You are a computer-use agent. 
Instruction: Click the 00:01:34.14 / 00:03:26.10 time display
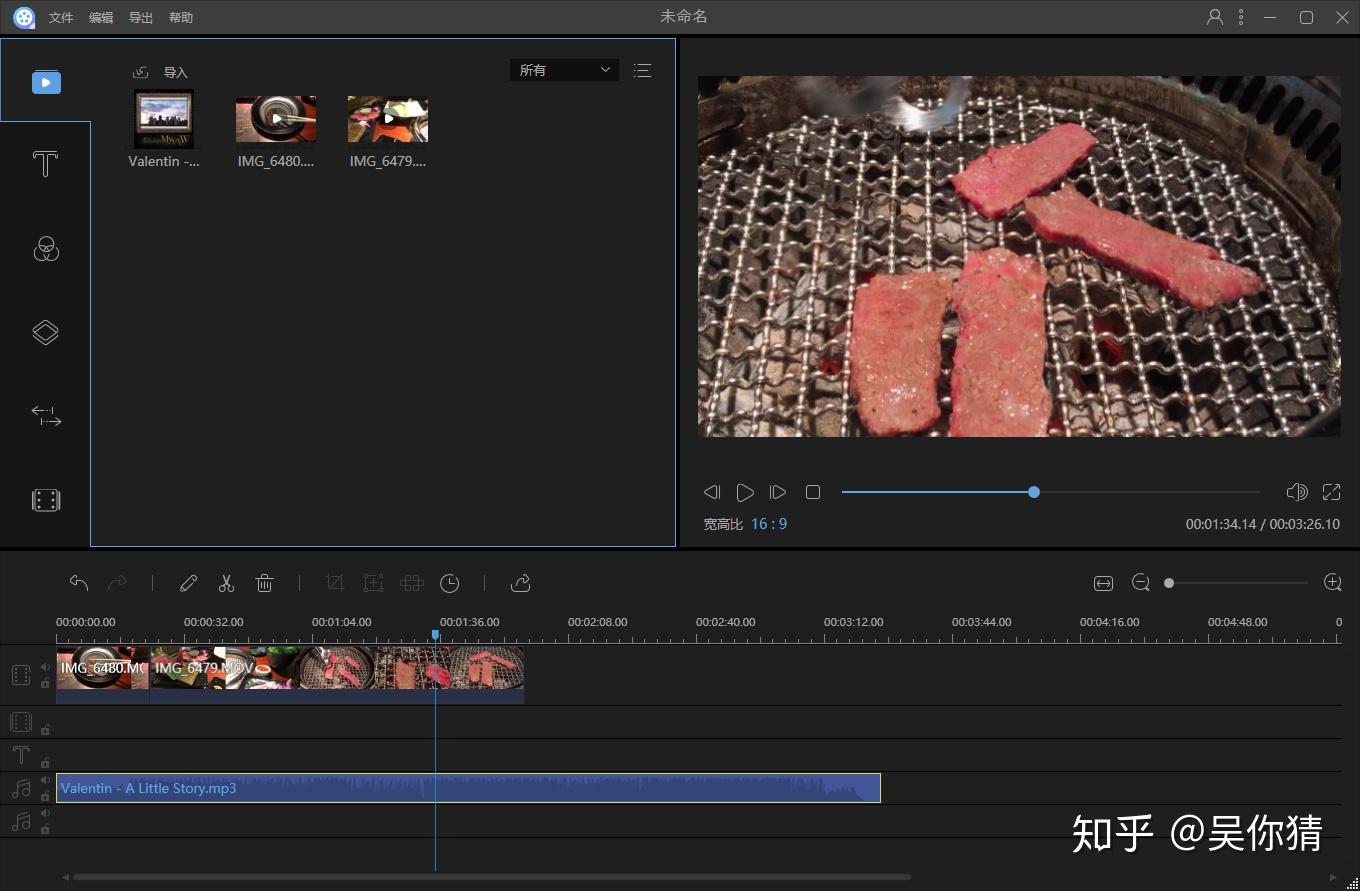click(x=1263, y=524)
